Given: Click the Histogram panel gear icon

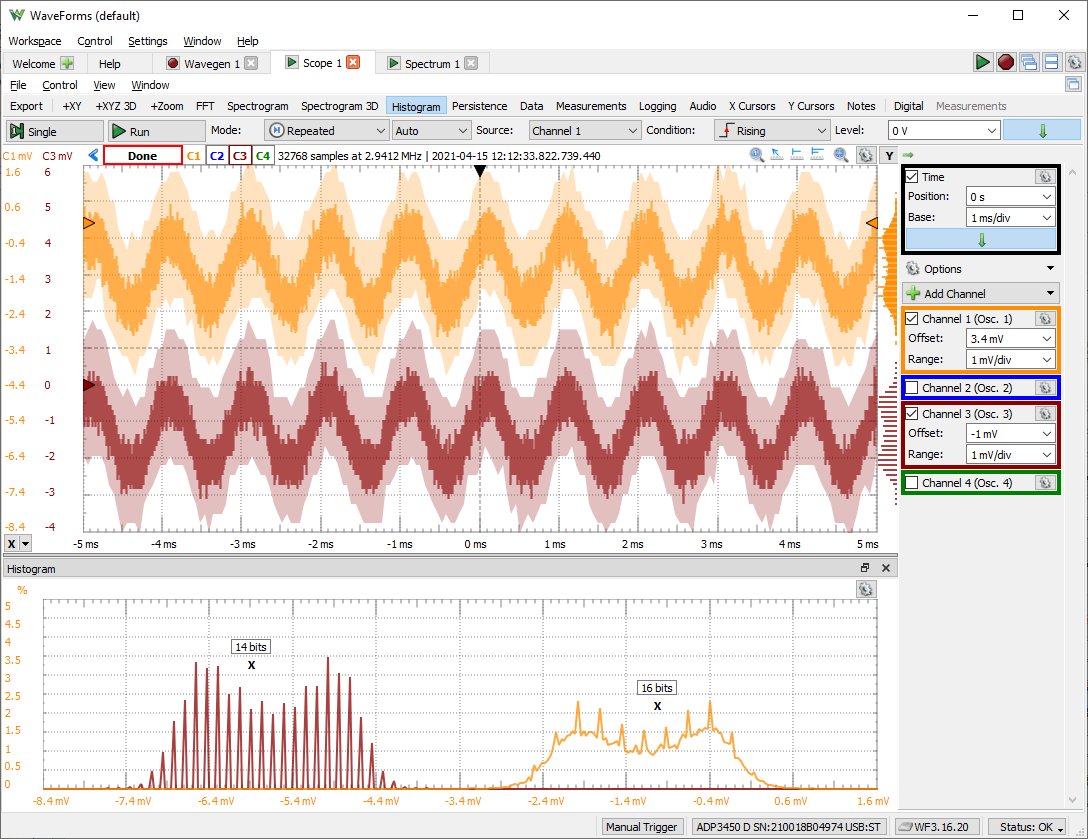Looking at the screenshot, I should pos(865,589).
